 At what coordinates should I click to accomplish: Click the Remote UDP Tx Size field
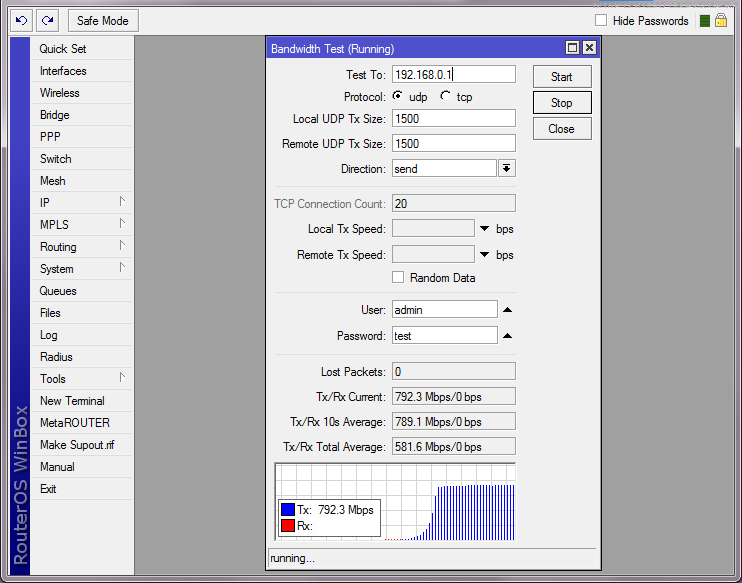[453, 143]
